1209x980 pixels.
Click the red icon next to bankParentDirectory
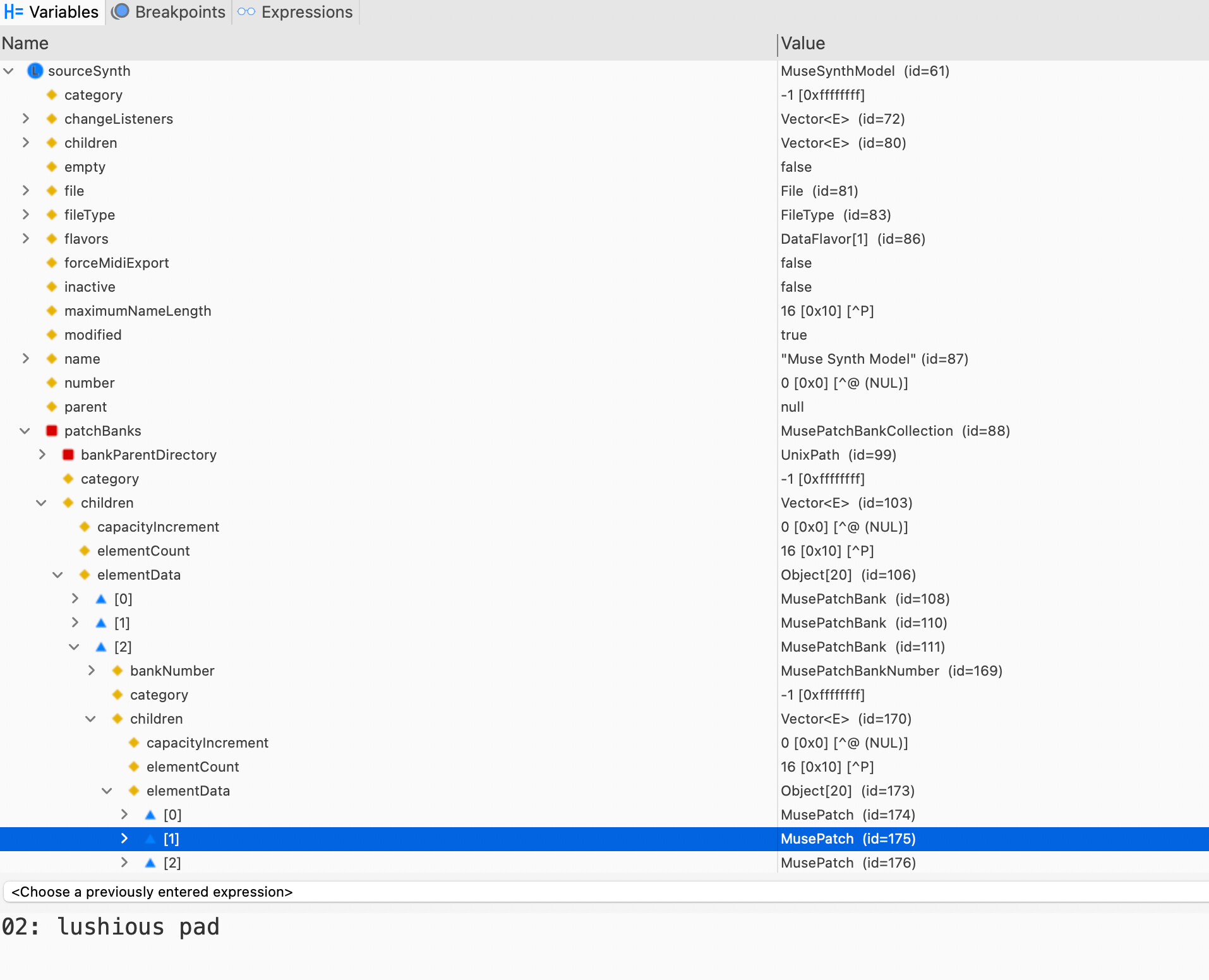pyautogui.click(x=68, y=455)
